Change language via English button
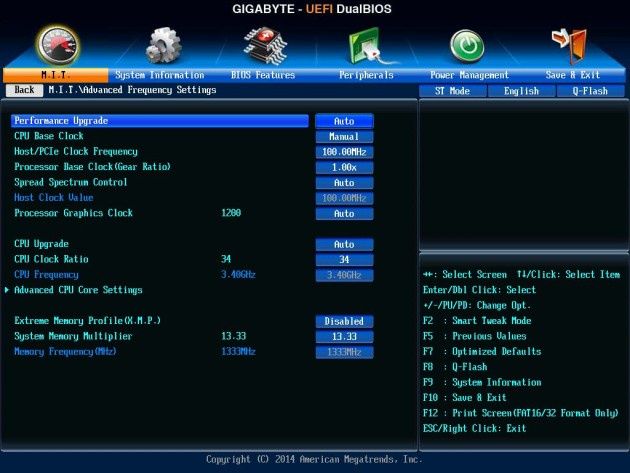The width and height of the screenshot is (630, 473). [x=522, y=91]
